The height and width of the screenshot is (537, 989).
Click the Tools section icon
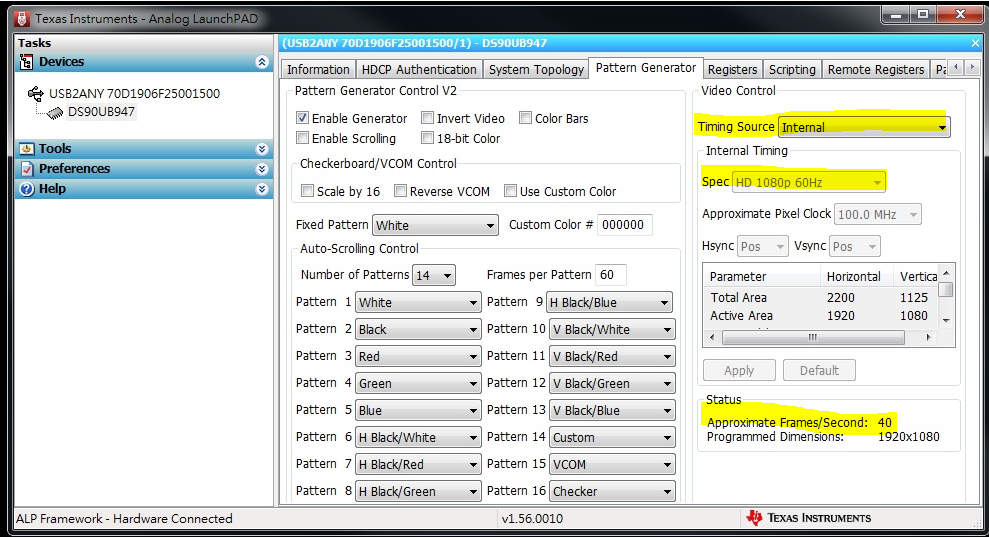(26, 149)
